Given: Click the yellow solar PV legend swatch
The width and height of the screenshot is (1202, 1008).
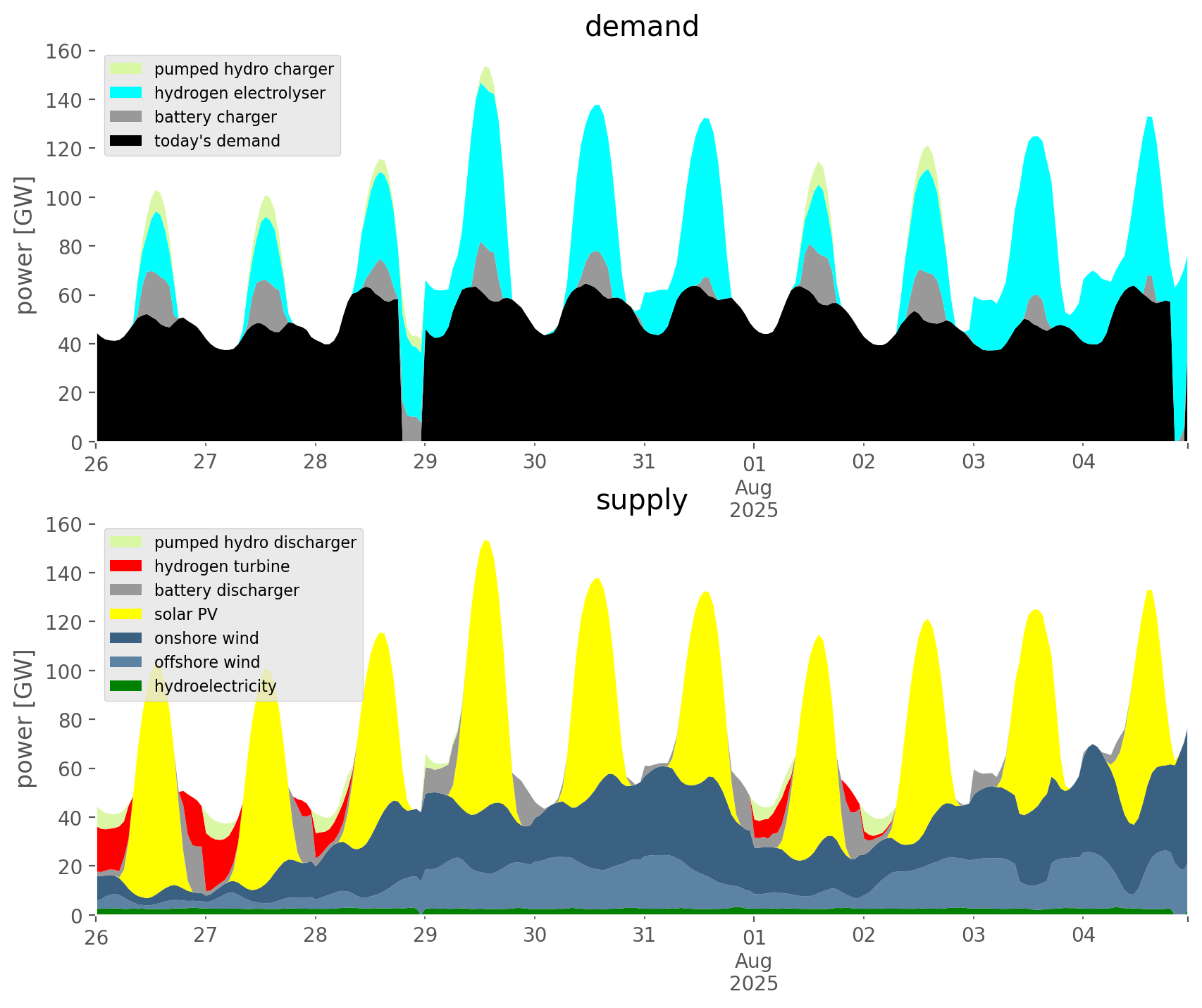Looking at the screenshot, I should coord(126,614).
